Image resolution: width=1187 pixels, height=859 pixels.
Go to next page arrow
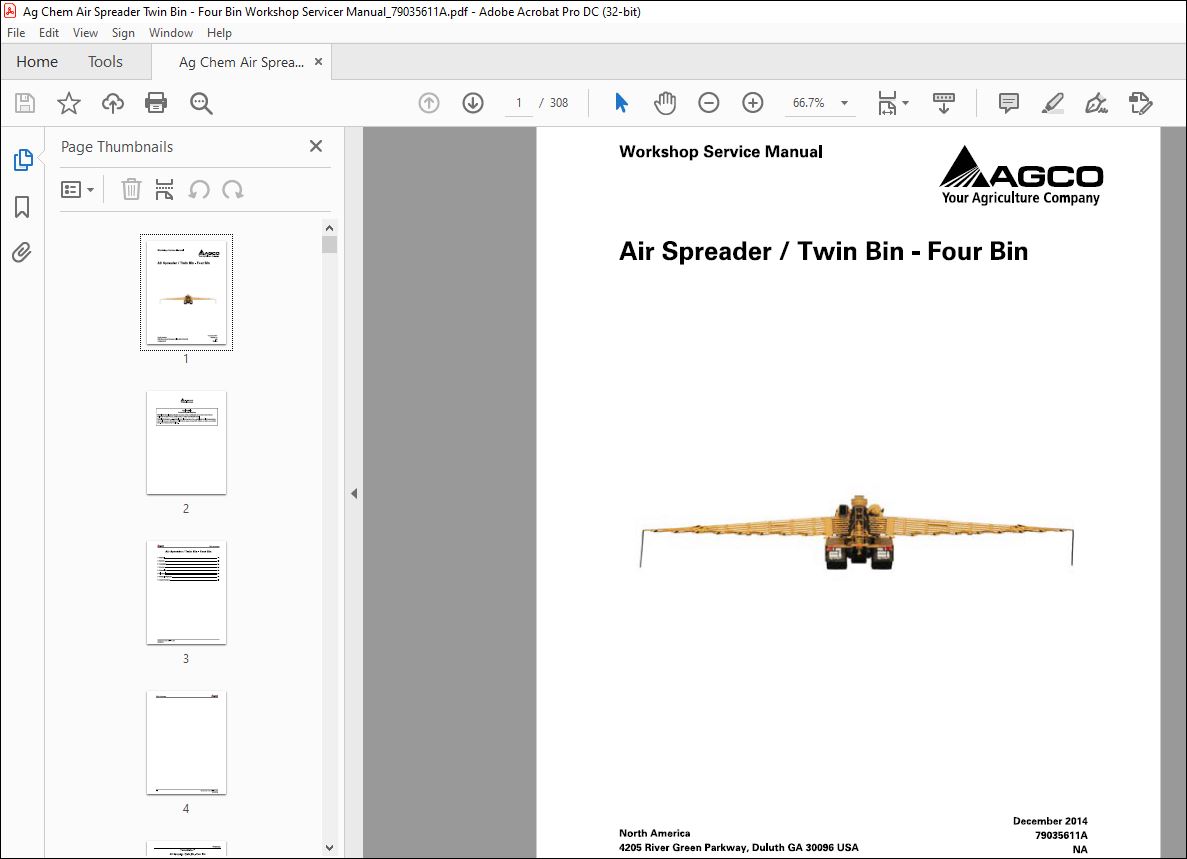tap(473, 103)
